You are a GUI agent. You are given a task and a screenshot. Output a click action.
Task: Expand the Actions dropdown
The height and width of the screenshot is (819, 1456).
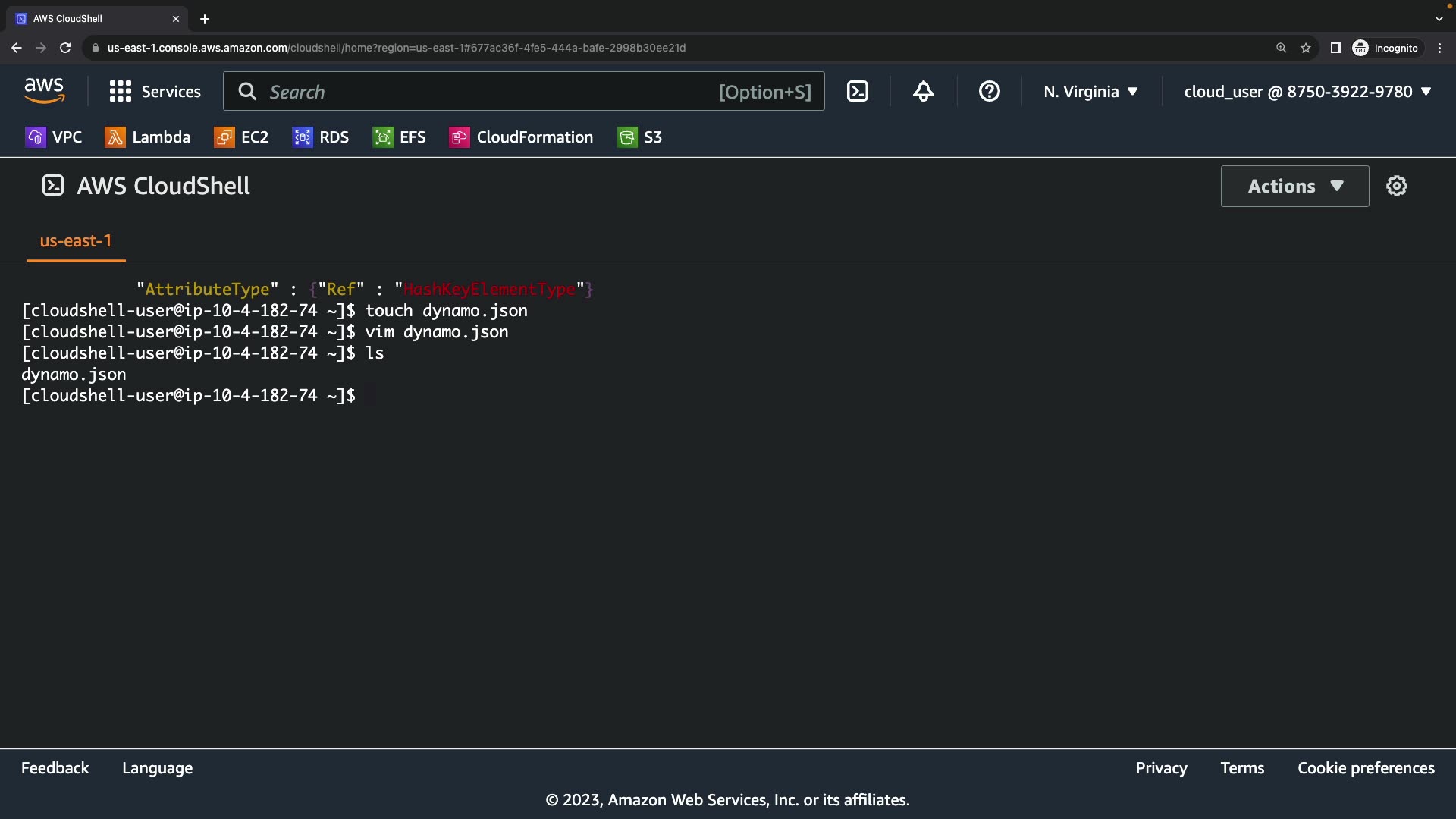click(1294, 186)
